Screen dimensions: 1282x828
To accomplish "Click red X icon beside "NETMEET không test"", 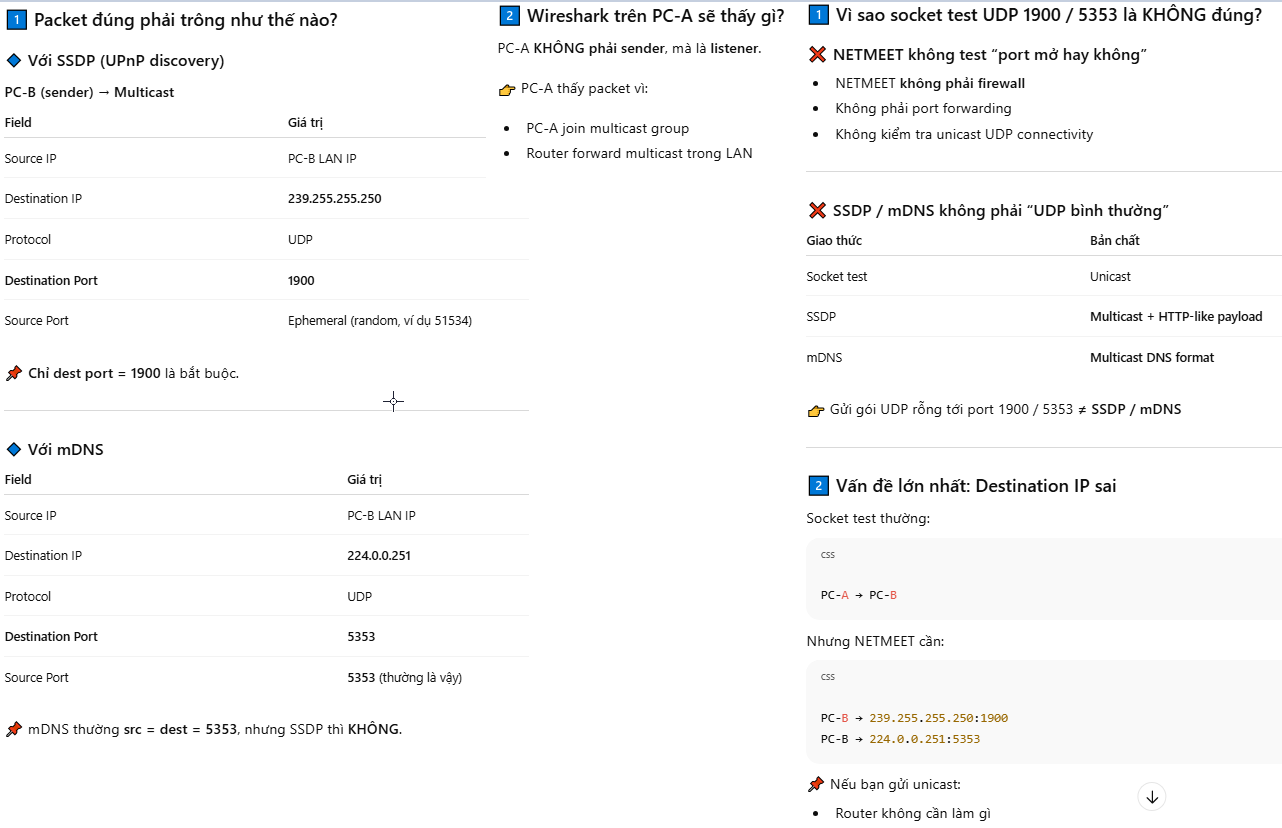I will click(x=817, y=55).
